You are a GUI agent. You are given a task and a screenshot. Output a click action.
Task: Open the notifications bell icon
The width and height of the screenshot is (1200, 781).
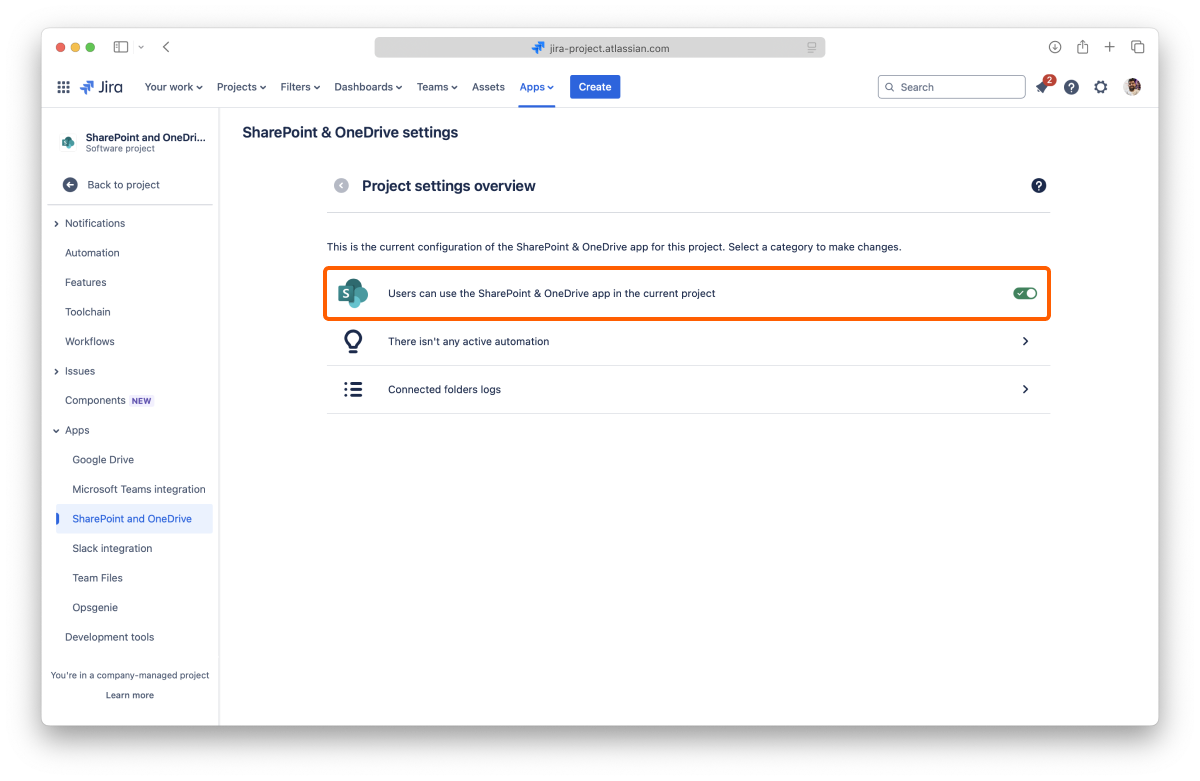(x=1042, y=88)
